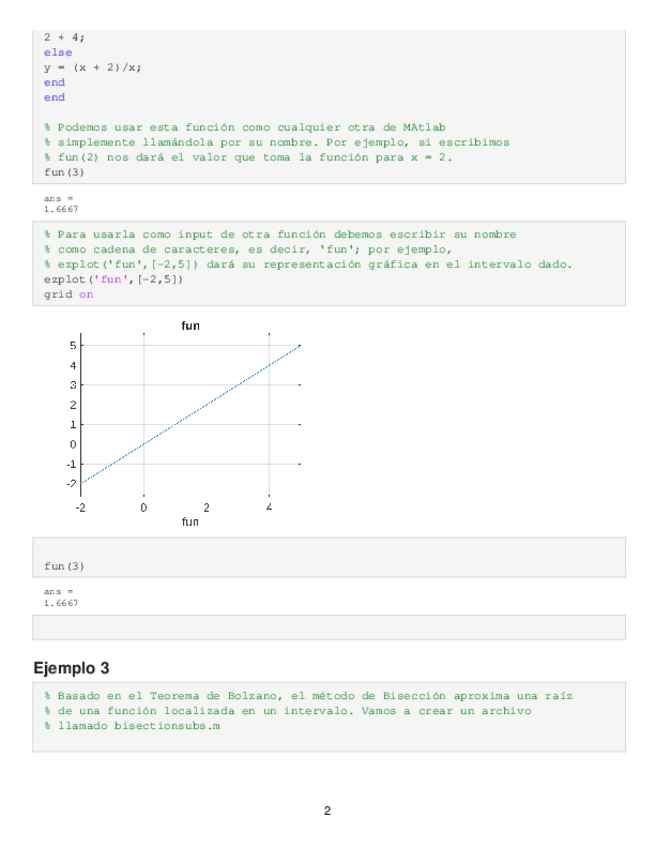The image size is (655, 848).
Task: Click the empty gray block above Ejemplo 3
Action: pos(329,627)
